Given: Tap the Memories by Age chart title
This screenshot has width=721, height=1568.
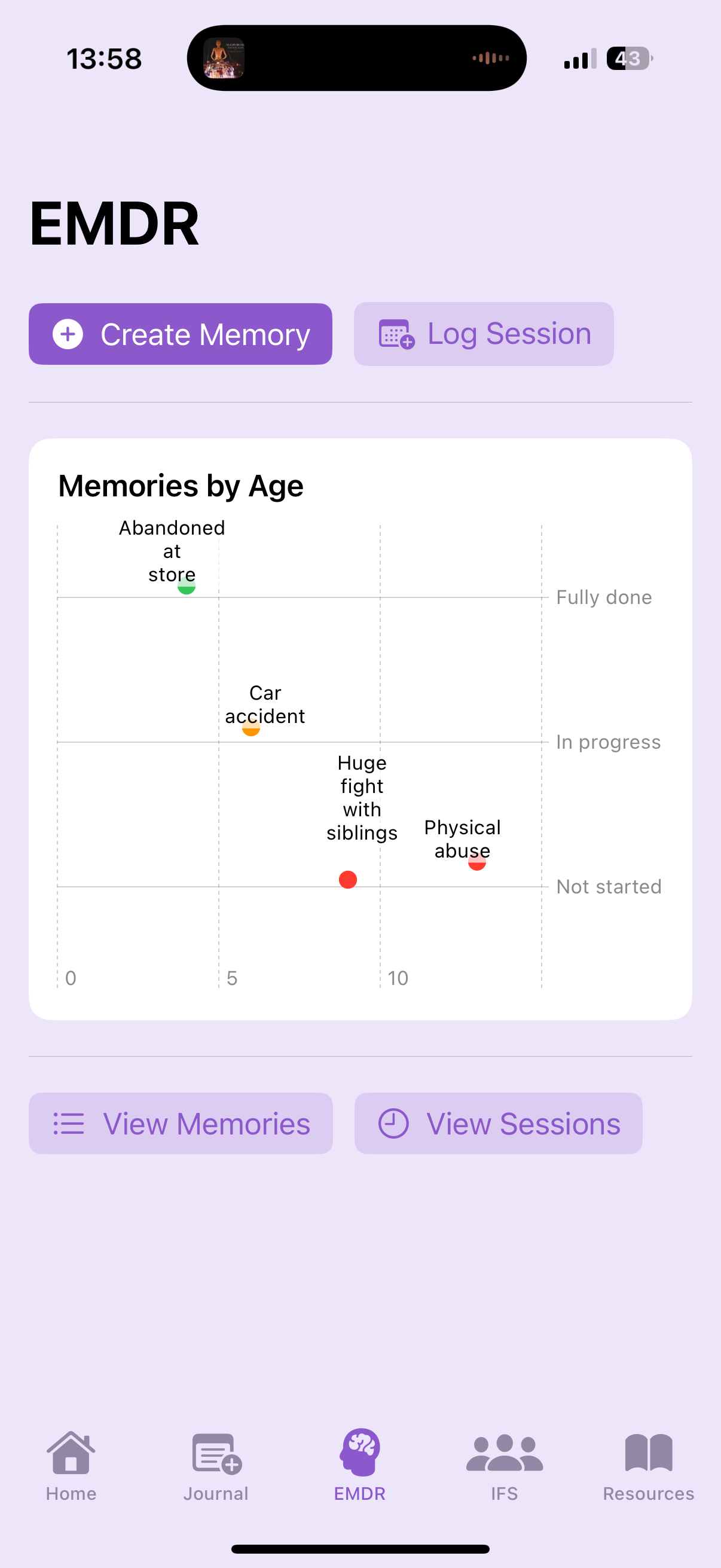Looking at the screenshot, I should pos(181,486).
